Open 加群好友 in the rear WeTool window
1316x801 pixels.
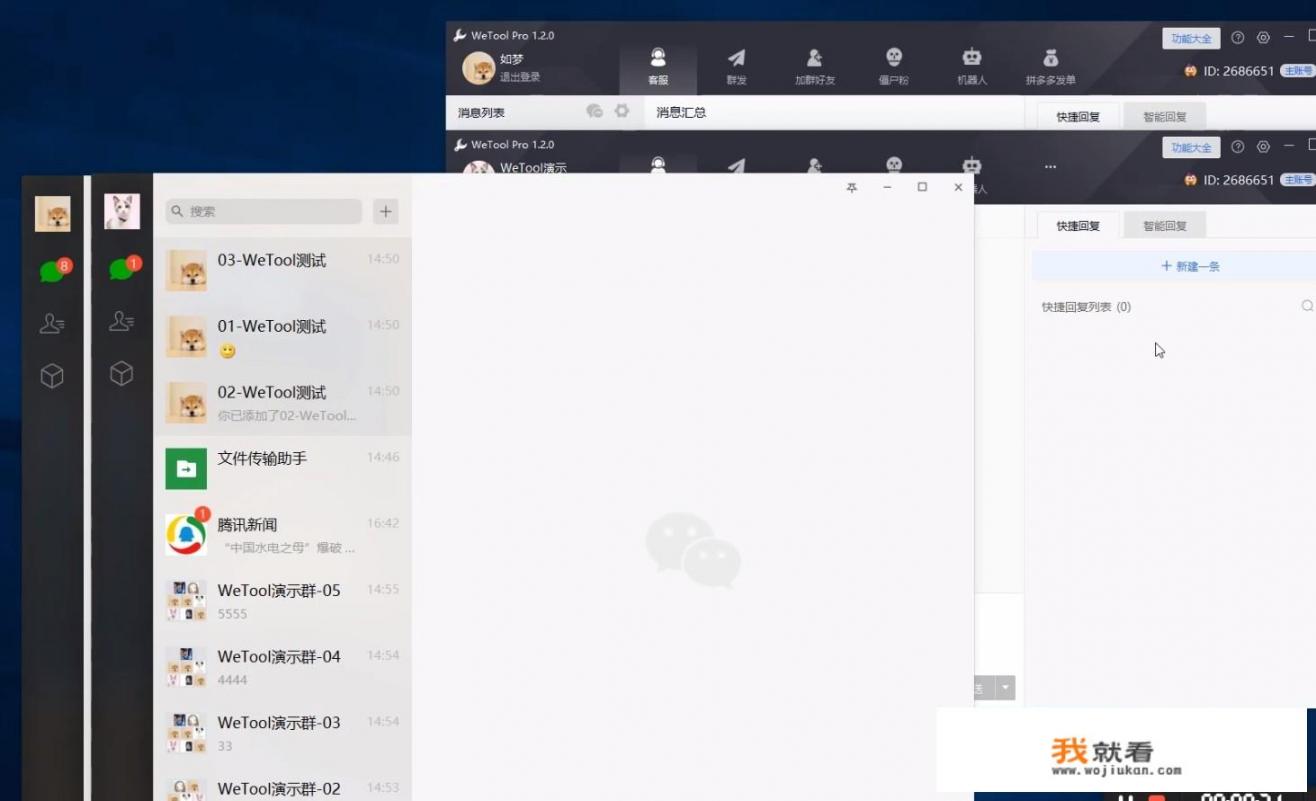coord(815,66)
